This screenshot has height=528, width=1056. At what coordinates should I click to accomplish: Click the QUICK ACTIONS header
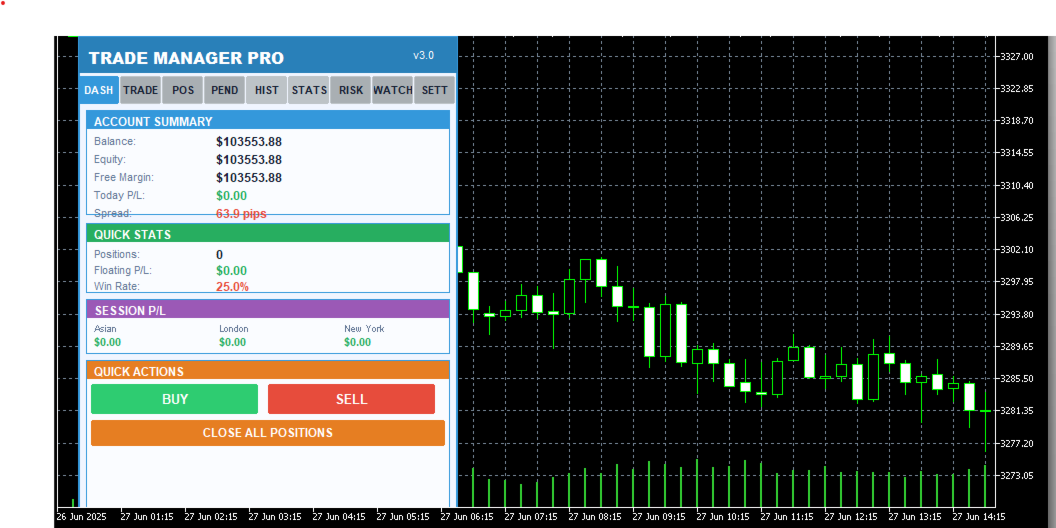coord(268,370)
